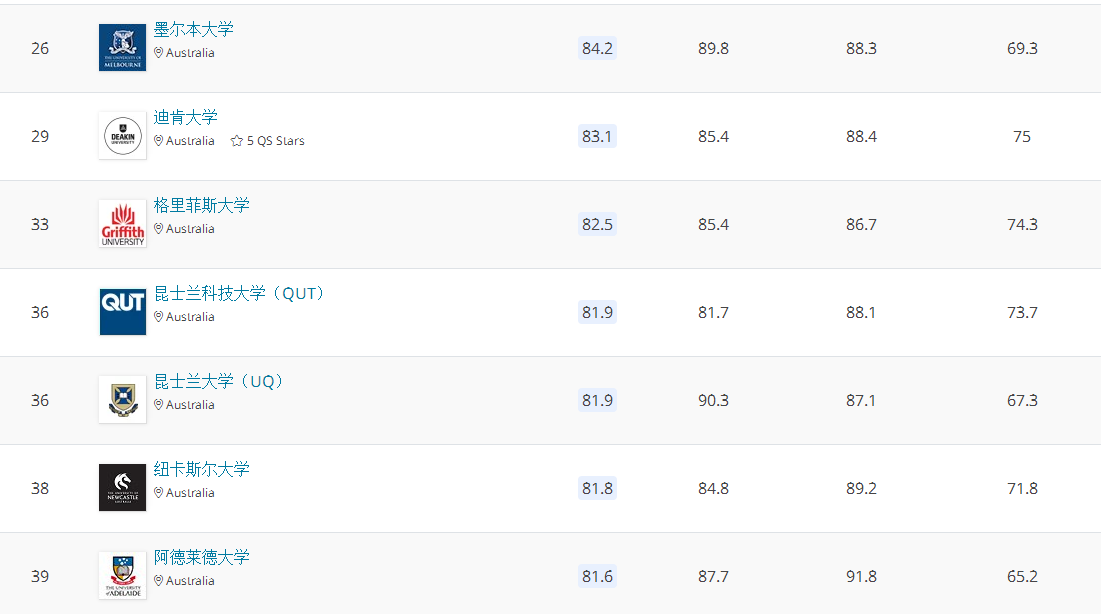Click the Deakin University logo
This screenshot has width=1101, height=614.
[122, 136]
